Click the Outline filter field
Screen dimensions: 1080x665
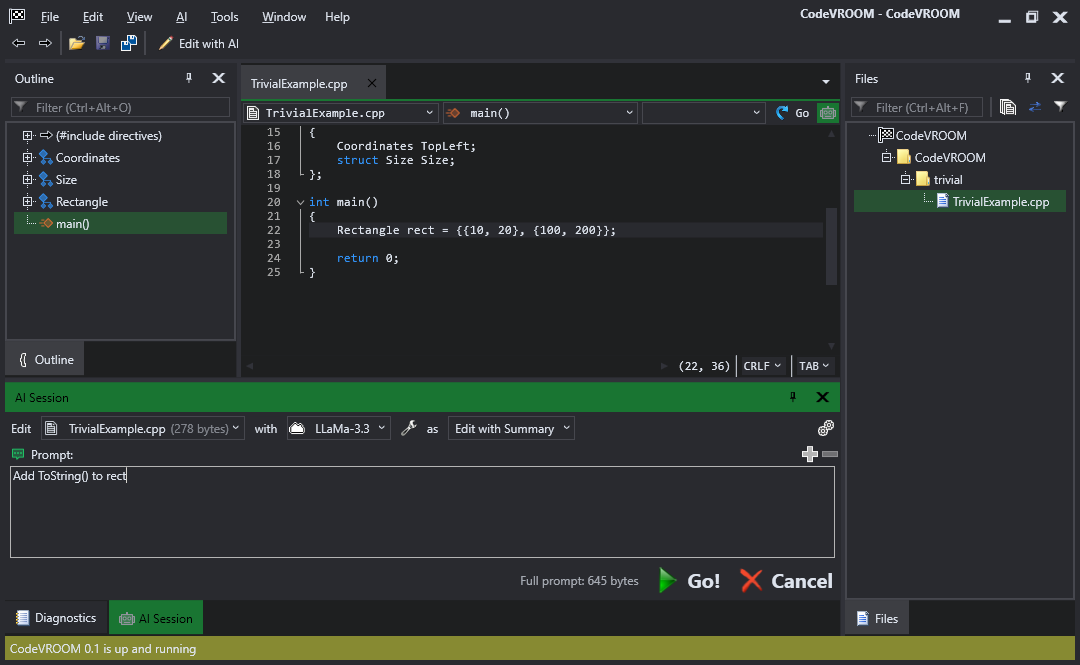pyautogui.click(x=121, y=108)
